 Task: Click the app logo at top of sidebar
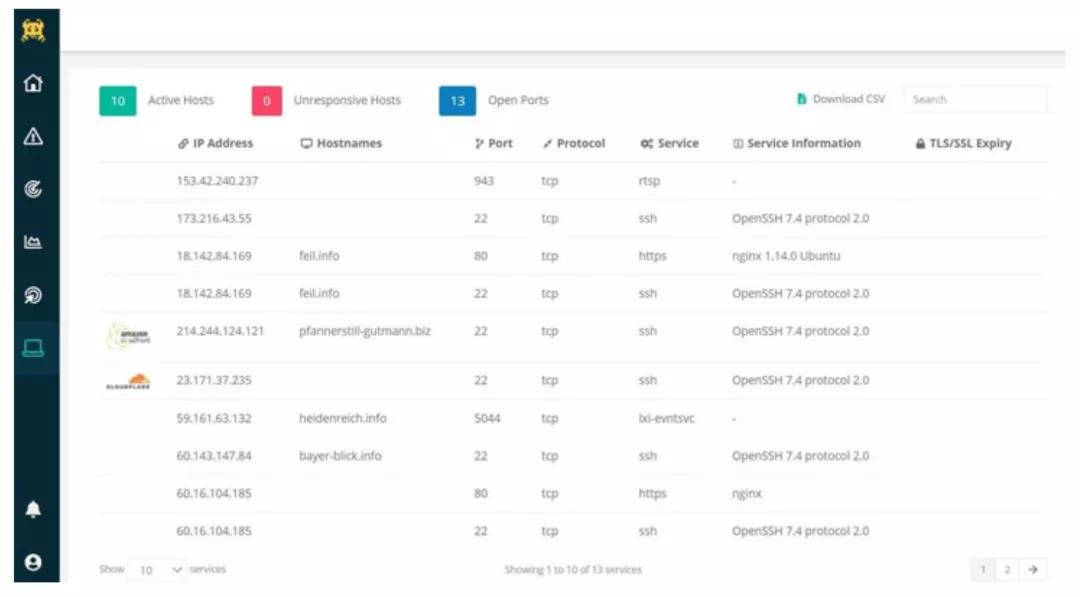point(33,30)
